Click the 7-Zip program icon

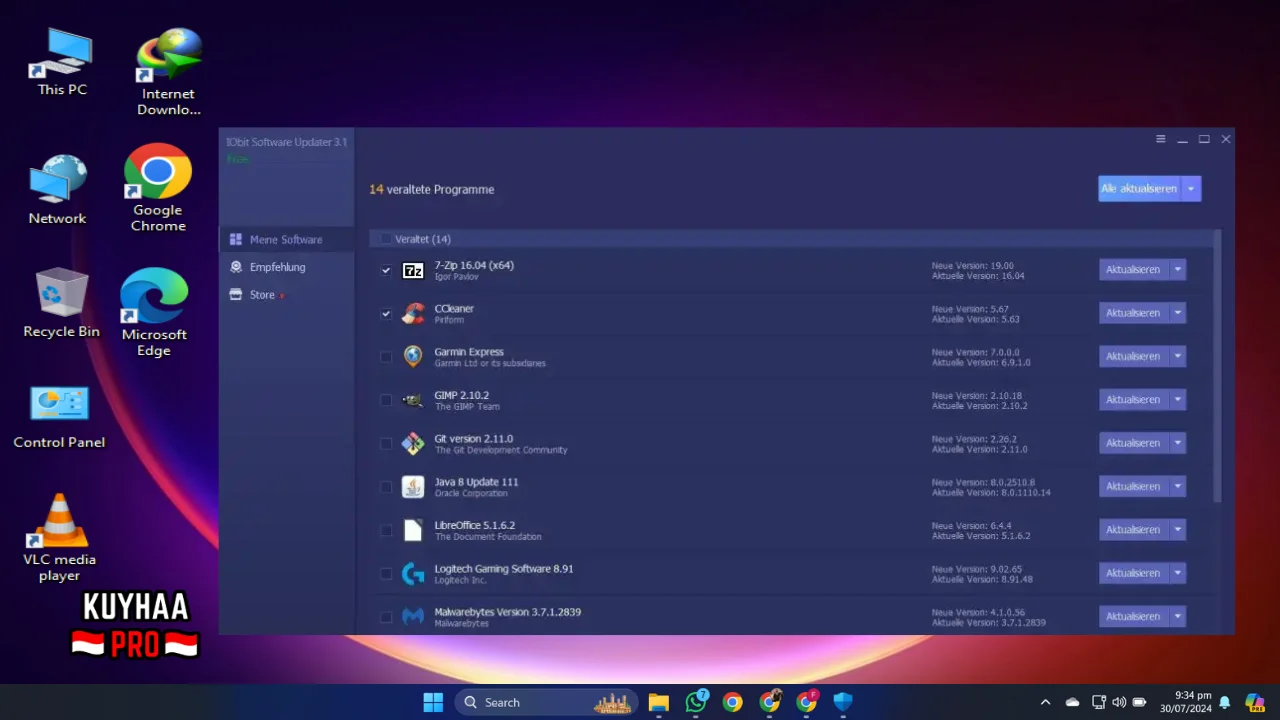[x=413, y=270]
